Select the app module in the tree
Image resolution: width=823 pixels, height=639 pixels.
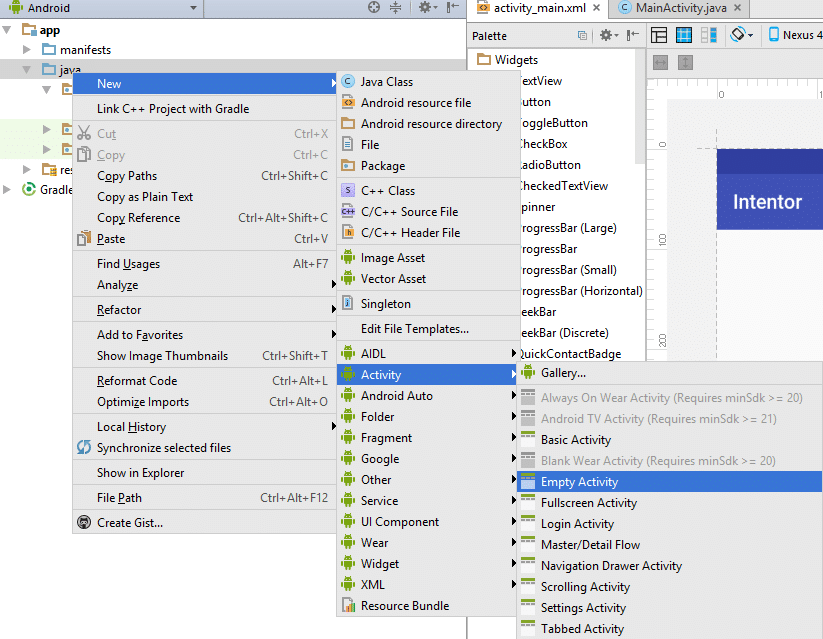coord(41,30)
